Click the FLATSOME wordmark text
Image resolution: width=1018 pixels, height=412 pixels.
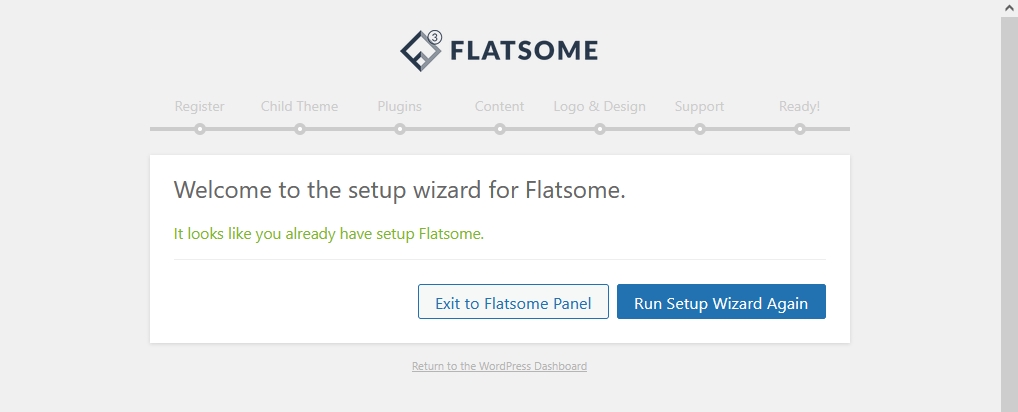coord(524,51)
